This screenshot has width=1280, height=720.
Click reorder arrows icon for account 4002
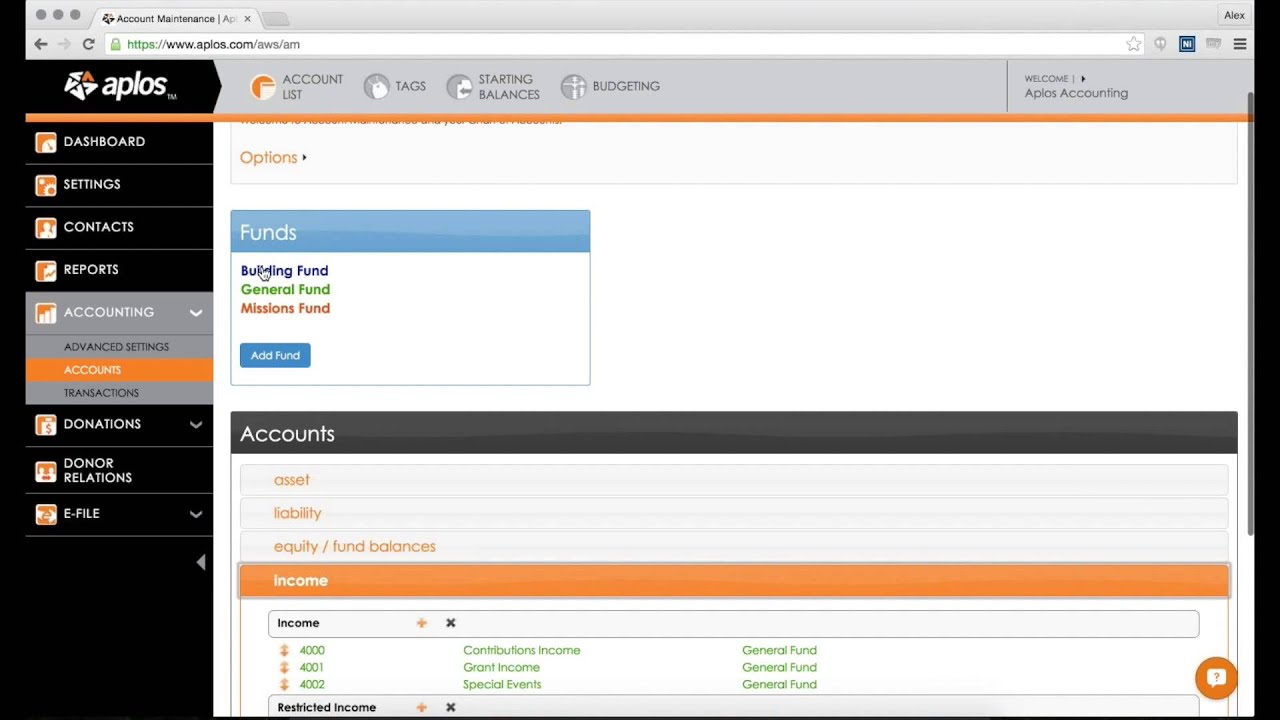[284, 684]
